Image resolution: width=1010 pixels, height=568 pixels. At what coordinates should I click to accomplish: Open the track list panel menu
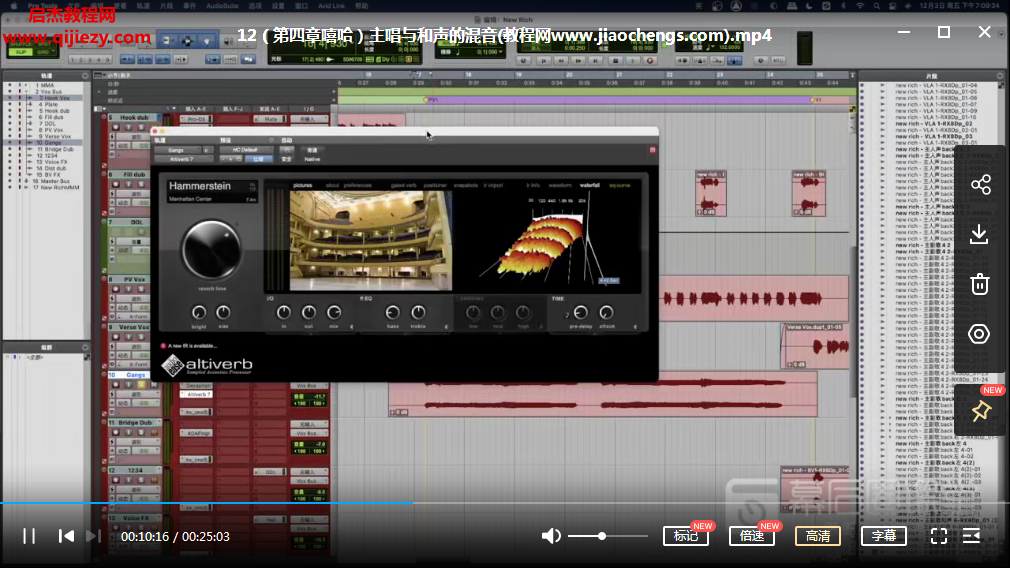[85, 76]
